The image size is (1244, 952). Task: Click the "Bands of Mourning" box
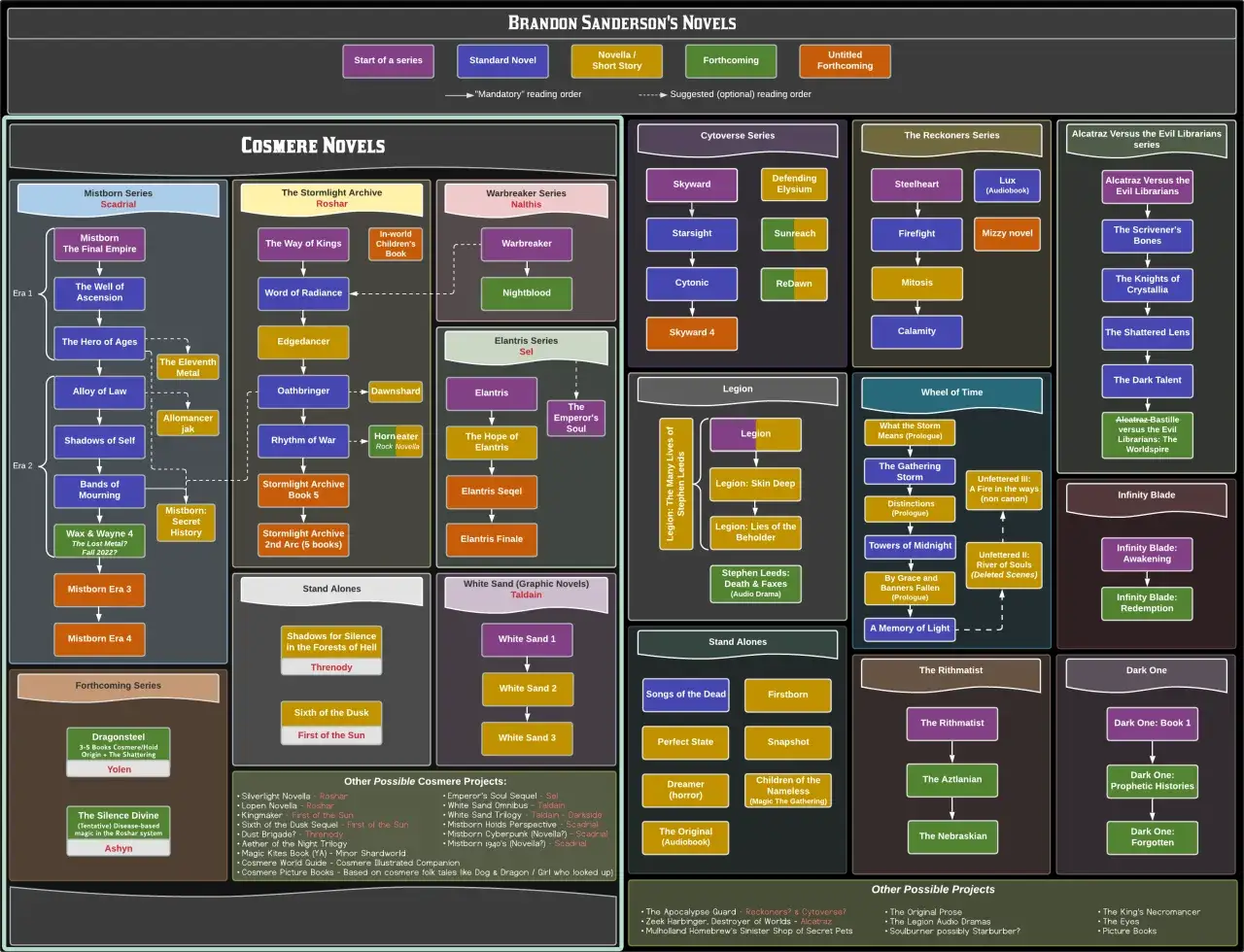[x=99, y=490]
